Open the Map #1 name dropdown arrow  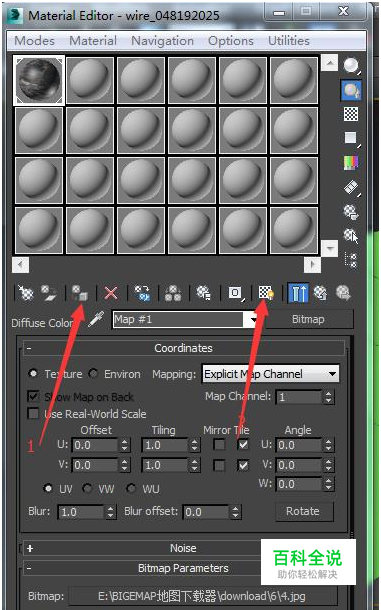click(x=253, y=320)
